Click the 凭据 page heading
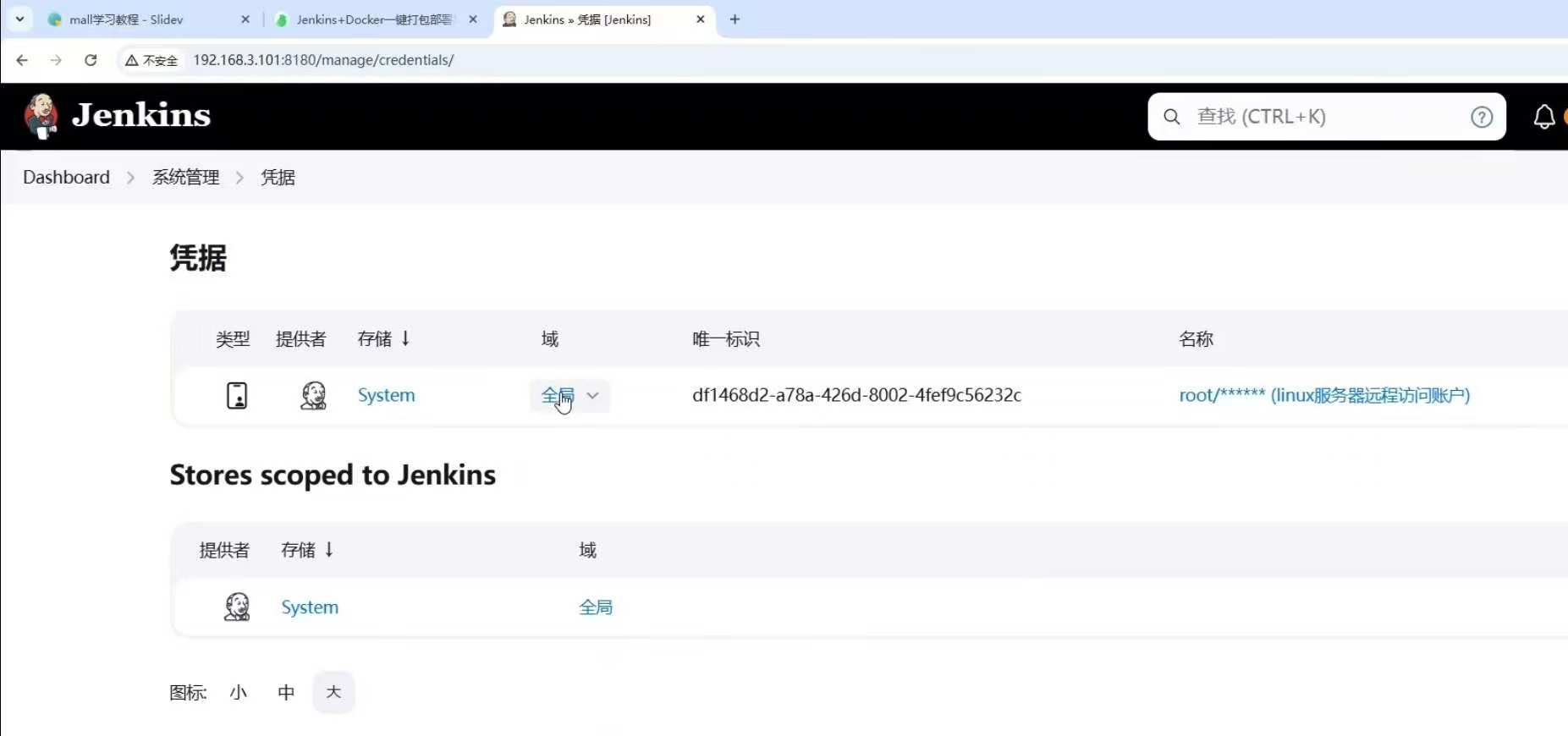The image size is (1568, 736). [x=198, y=258]
